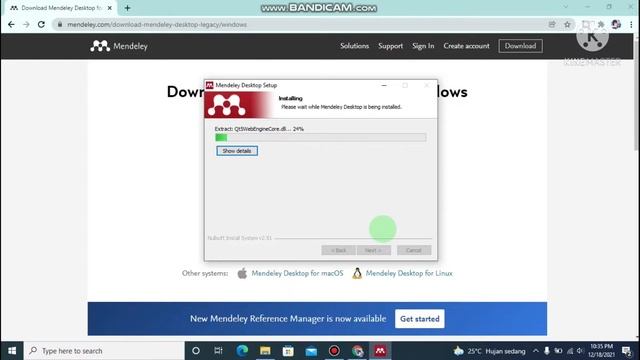
Task: Click the site lock icon in address bar
Action: [x=60, y=24]
